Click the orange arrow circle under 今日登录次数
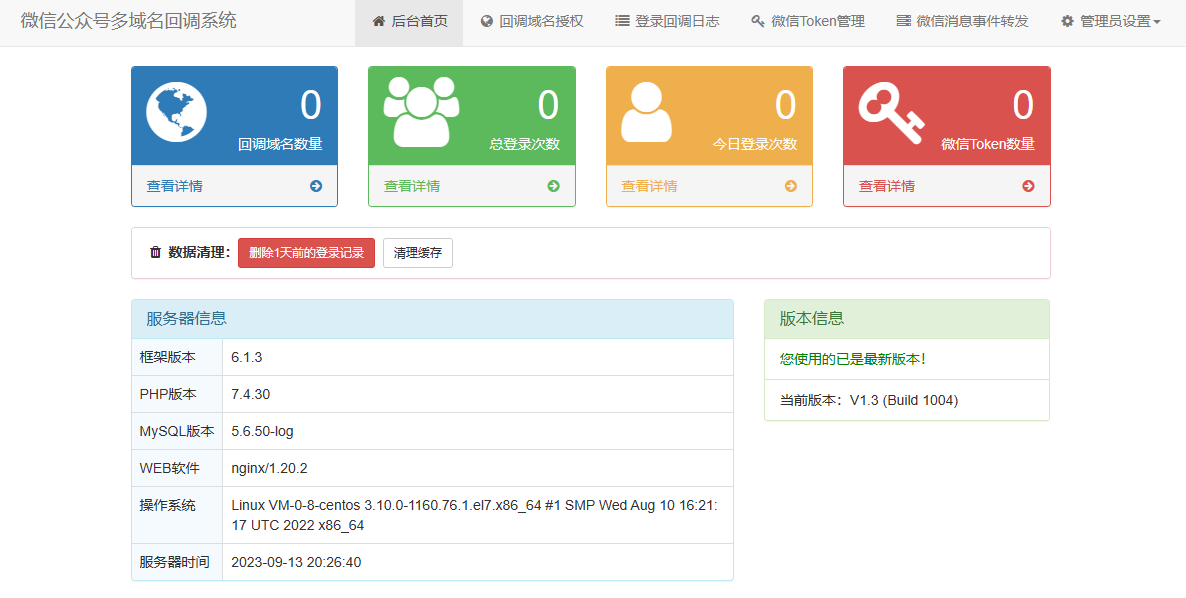 (791, 186)
